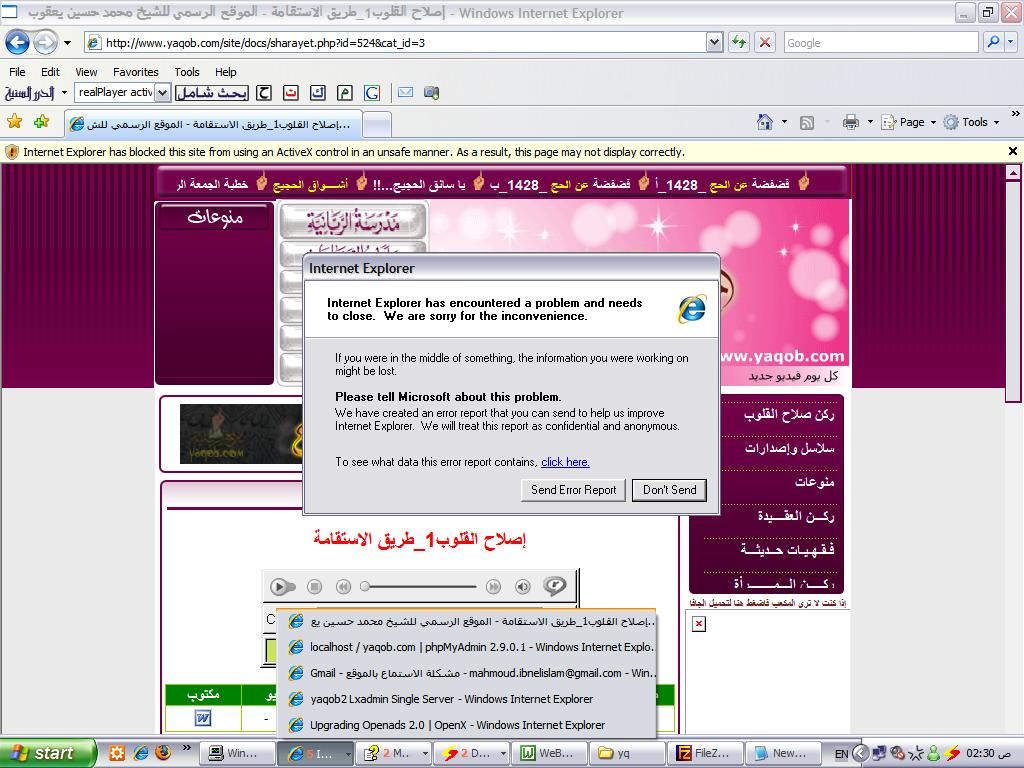Click the RSS feeds icon
This screenshot has height=768, width=1024.
807,122
